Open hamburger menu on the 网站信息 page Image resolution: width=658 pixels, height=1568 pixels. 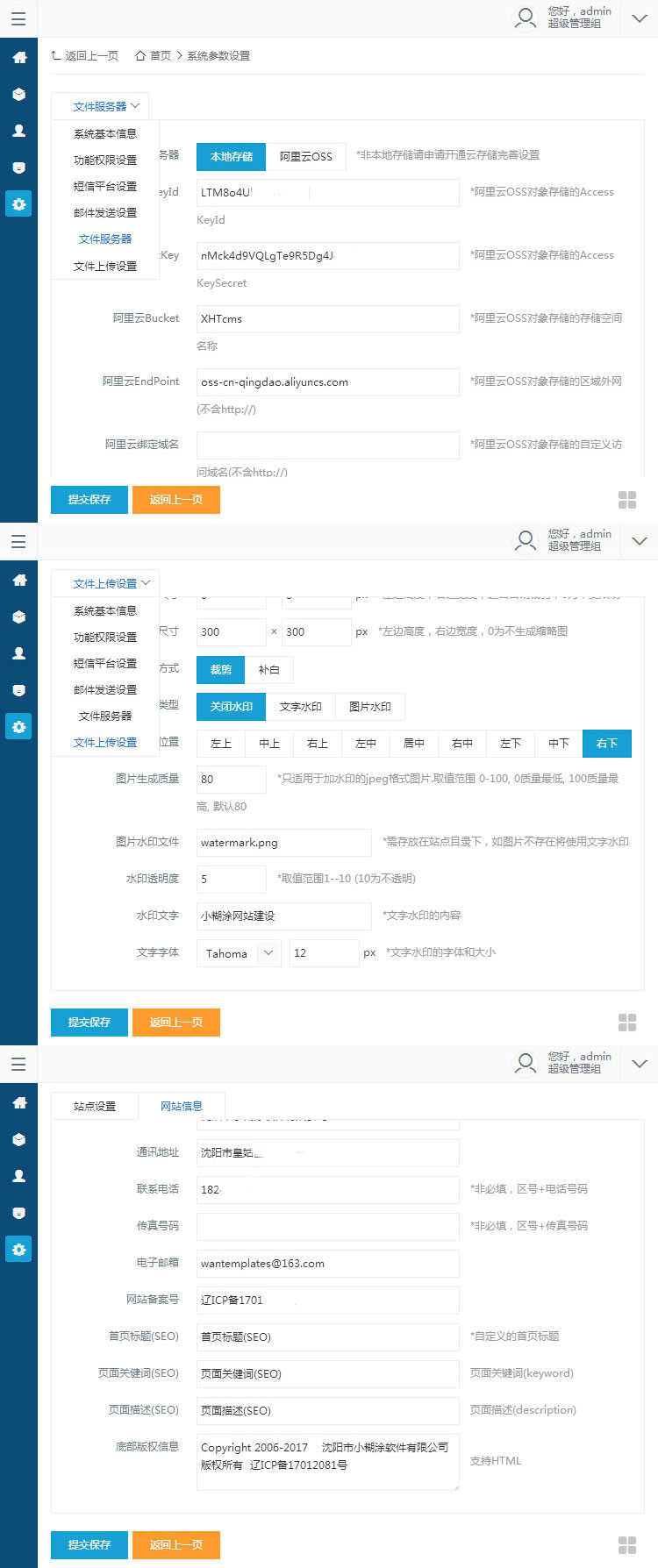pyautogui.click(x=18, y=1064)
